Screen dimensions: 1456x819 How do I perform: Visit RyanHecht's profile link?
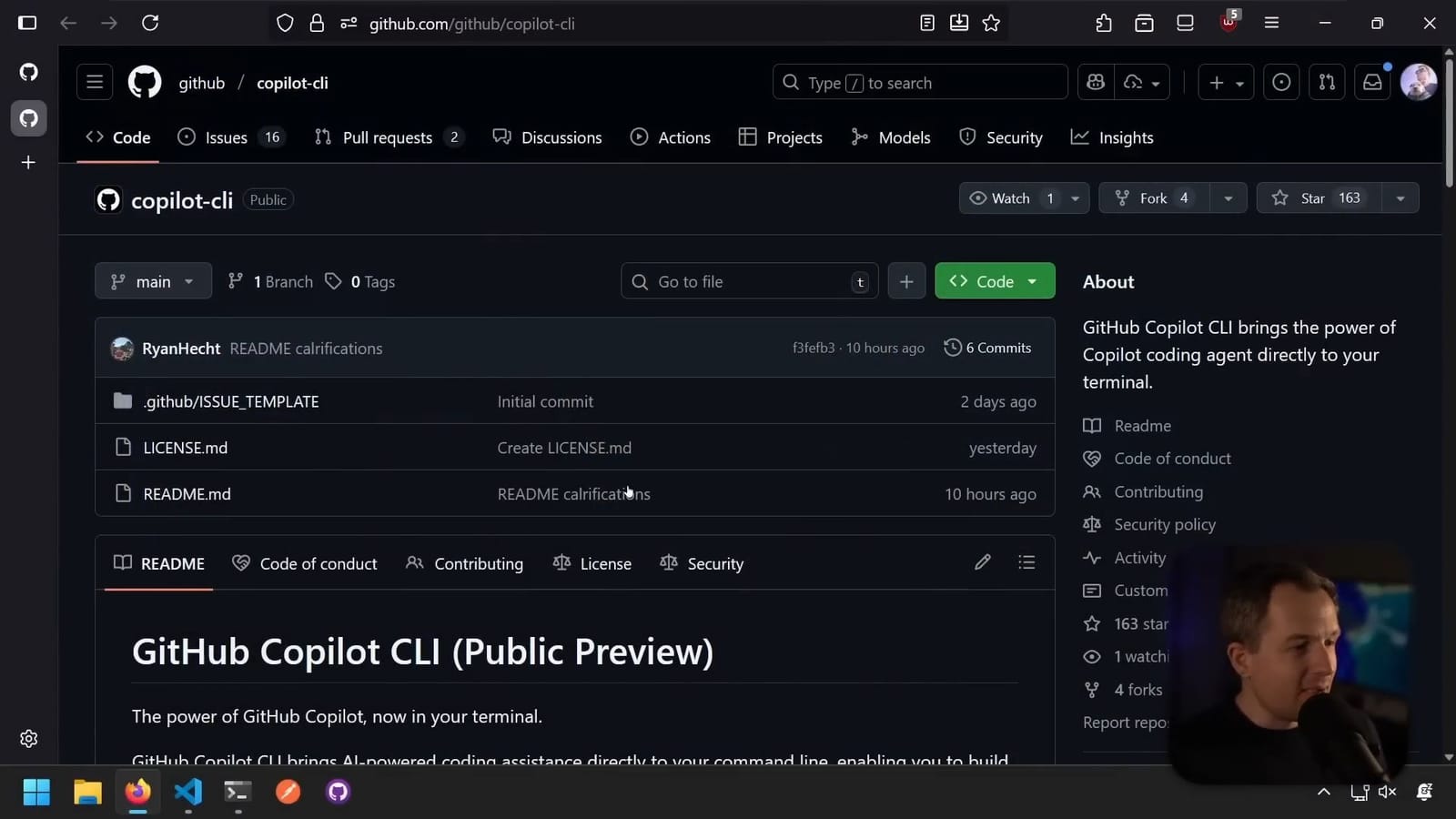pyautogui.click(x=180, y=348)
